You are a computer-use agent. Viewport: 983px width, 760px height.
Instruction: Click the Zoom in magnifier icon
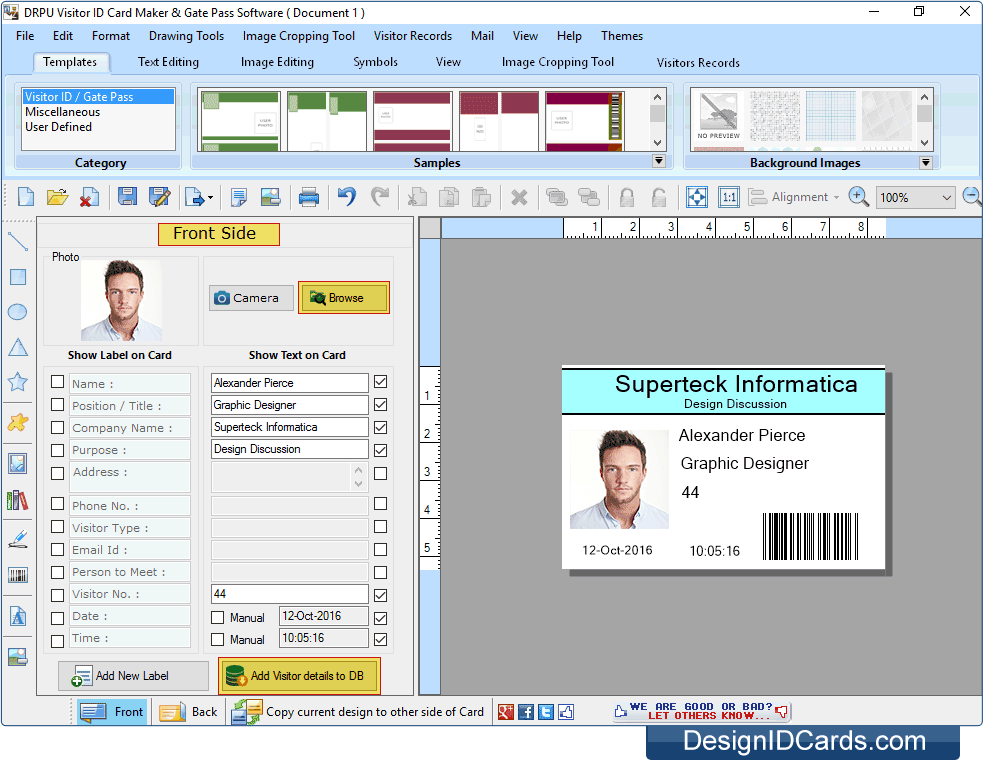click(x=858, y=197)
